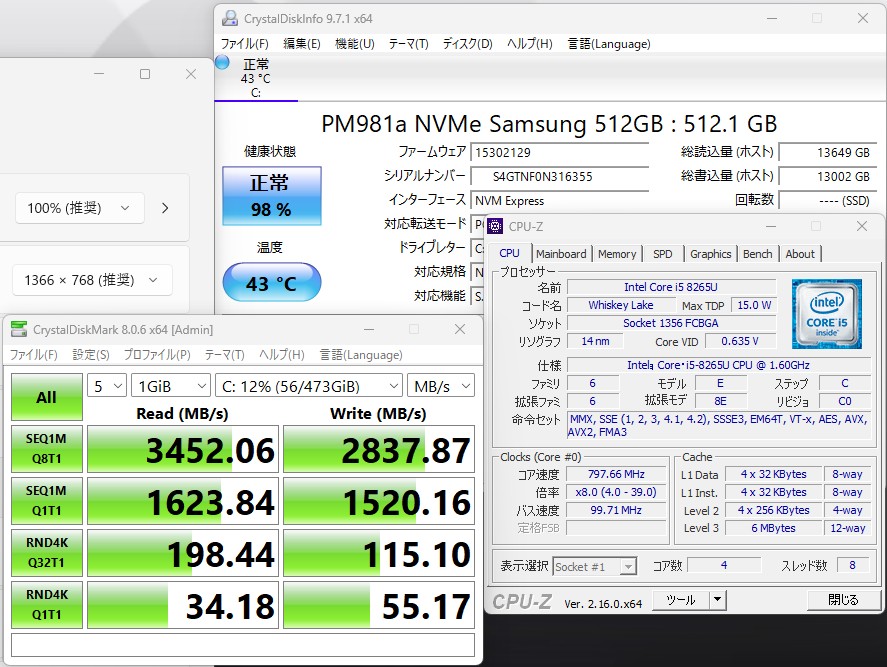Open ヘルプ(H) menu in CrystalDiskInfo
Image resolution: width=887 pixels, height=667 pixels.
(529, 44)
